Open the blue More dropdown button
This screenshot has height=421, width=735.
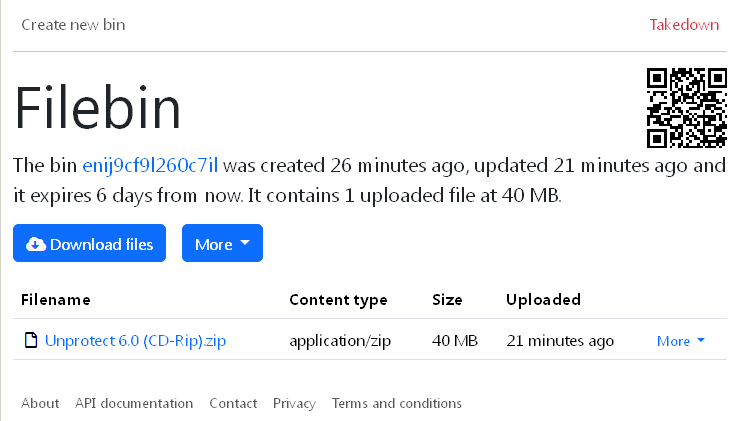222,244
